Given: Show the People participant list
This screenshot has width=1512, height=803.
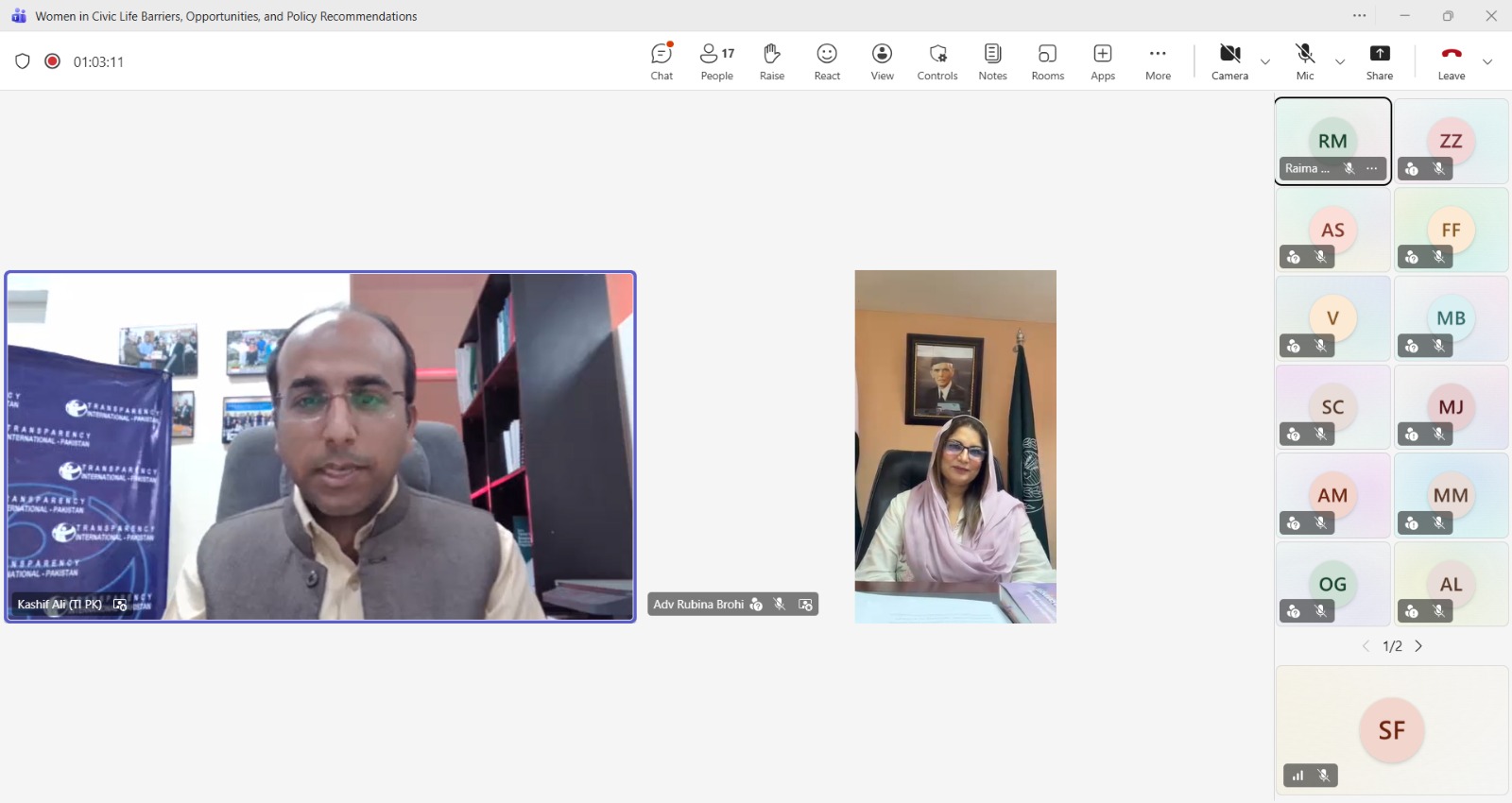Looking at the screenshot, I should [x=716, y=61].
